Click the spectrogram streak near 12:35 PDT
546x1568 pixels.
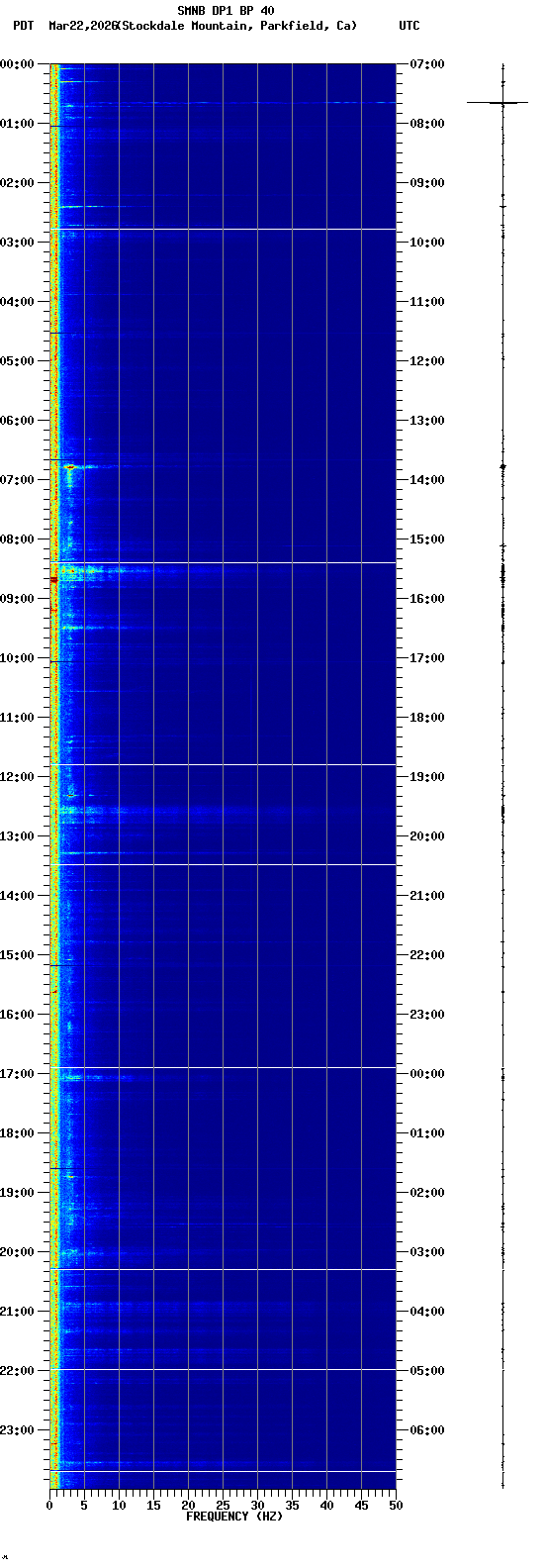tap(148, 812)
